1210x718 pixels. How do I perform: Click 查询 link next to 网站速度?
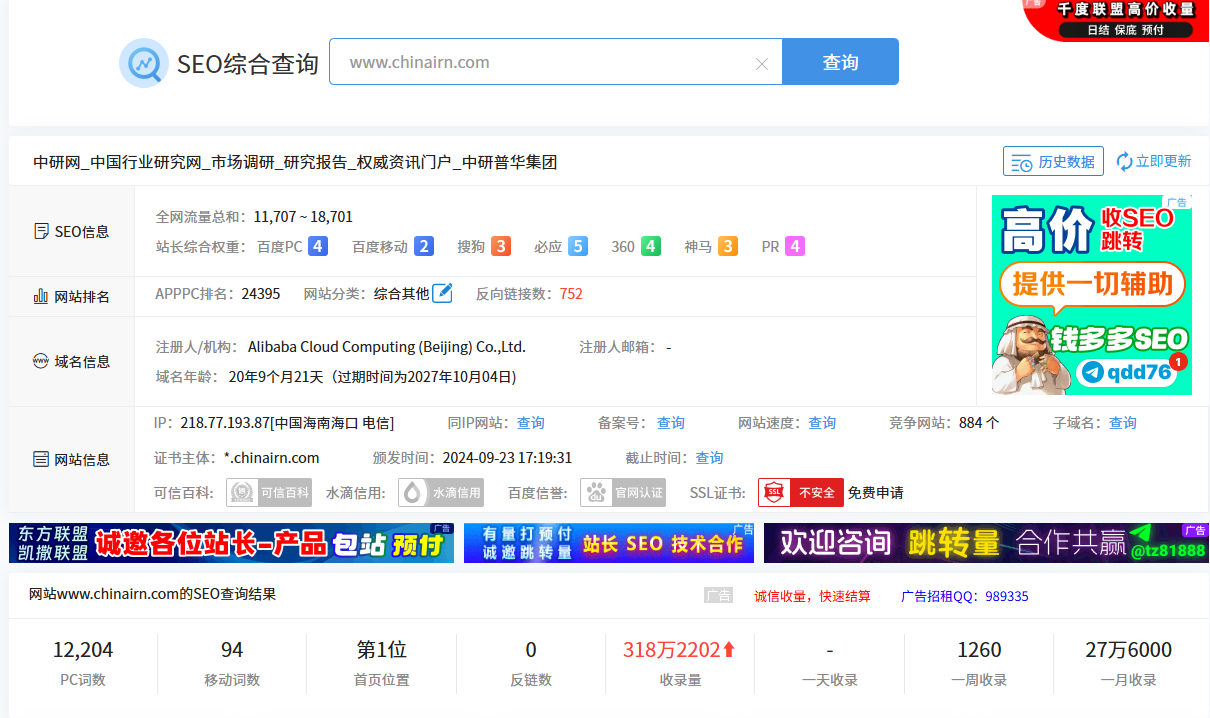822,423
